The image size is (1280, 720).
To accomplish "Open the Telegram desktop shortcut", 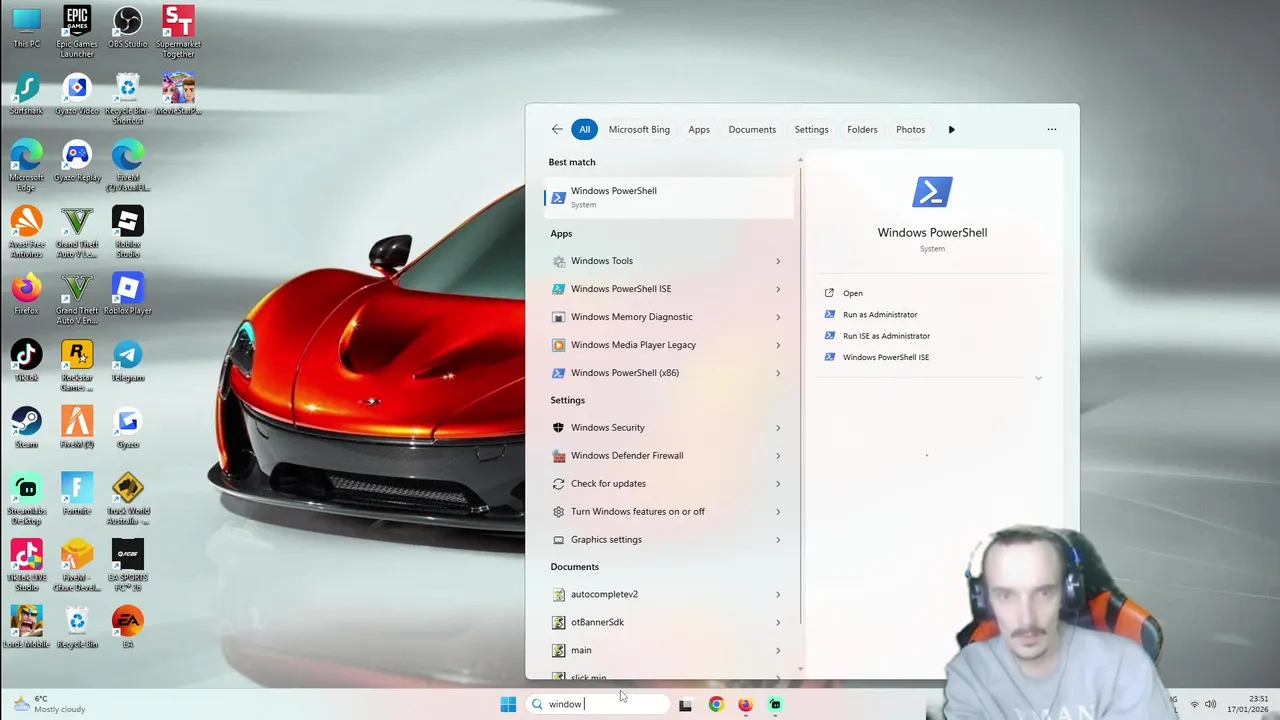I will (127, 361).
